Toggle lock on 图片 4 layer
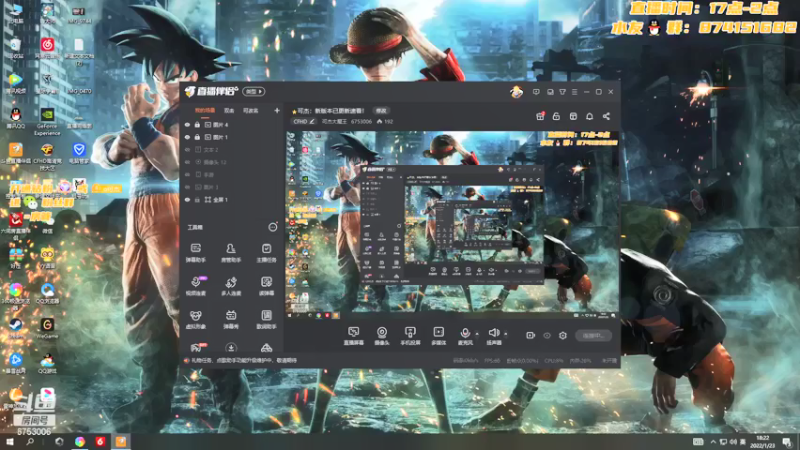 coord(197,124)
